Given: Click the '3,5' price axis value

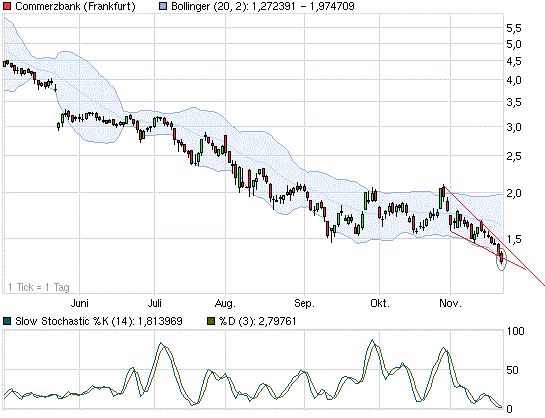Looking at the screenshot, I should [x=514, y=102].
